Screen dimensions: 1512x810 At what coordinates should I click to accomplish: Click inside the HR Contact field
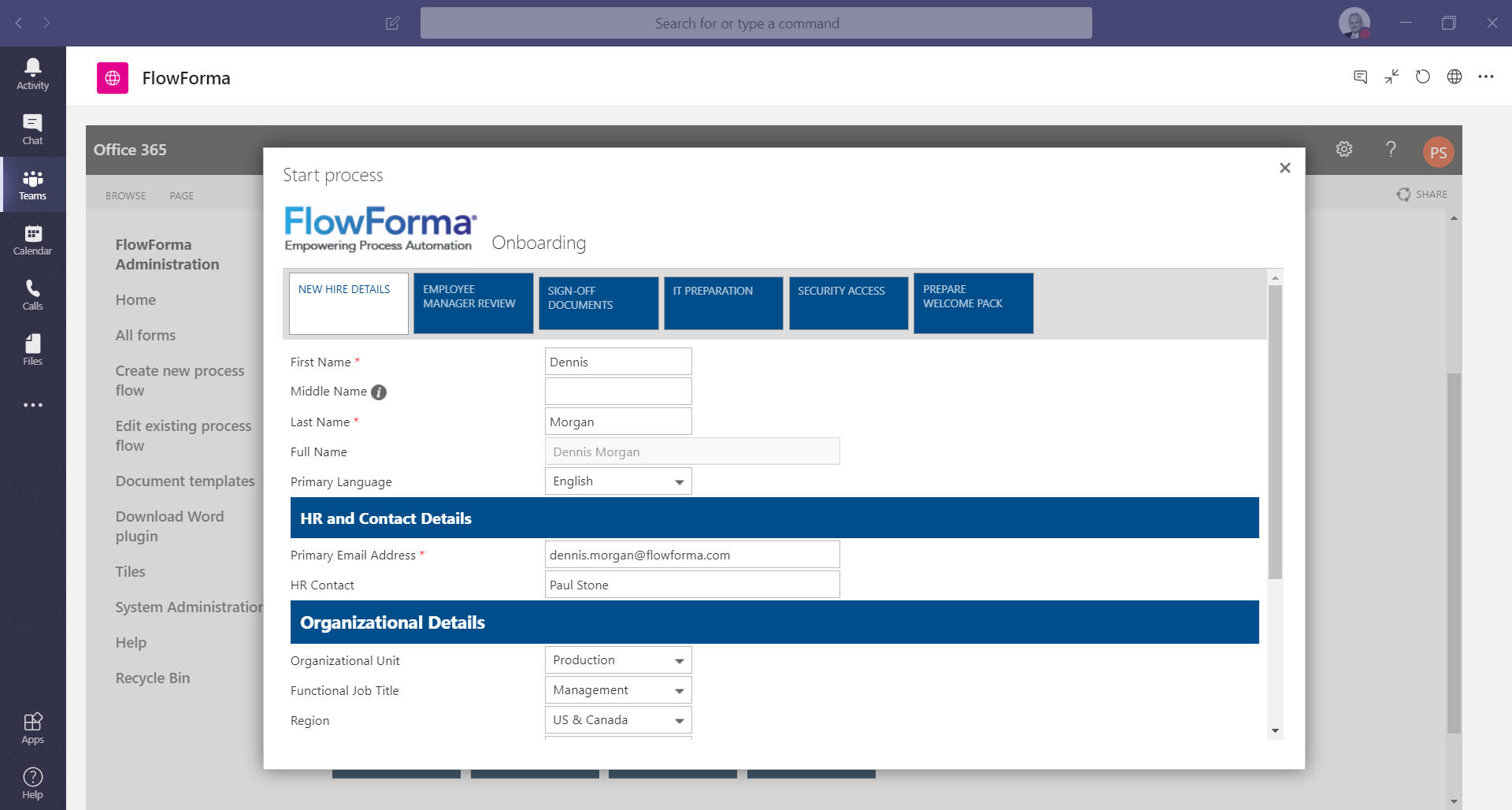coord(691,585)
